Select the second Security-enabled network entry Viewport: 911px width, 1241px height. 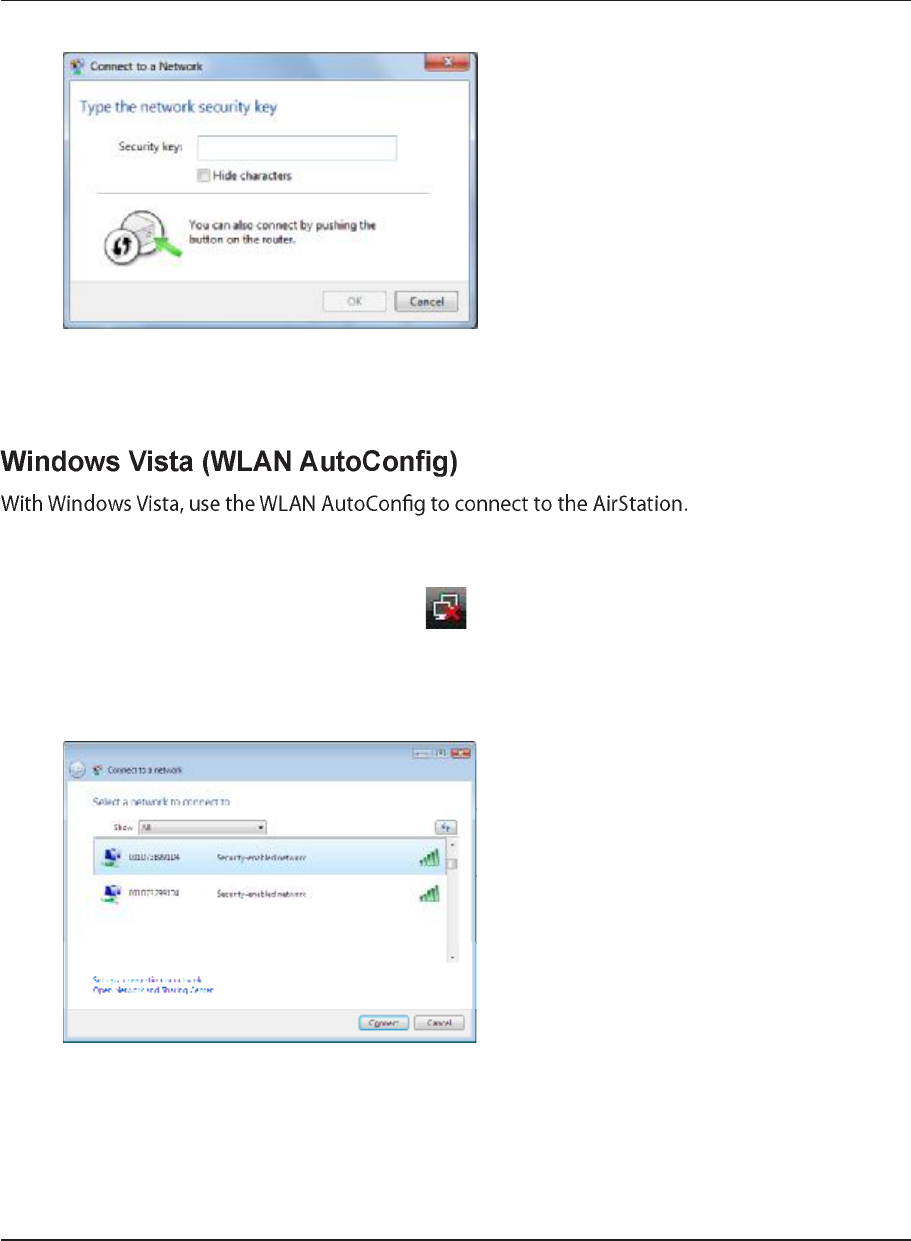tap(270, 894)
